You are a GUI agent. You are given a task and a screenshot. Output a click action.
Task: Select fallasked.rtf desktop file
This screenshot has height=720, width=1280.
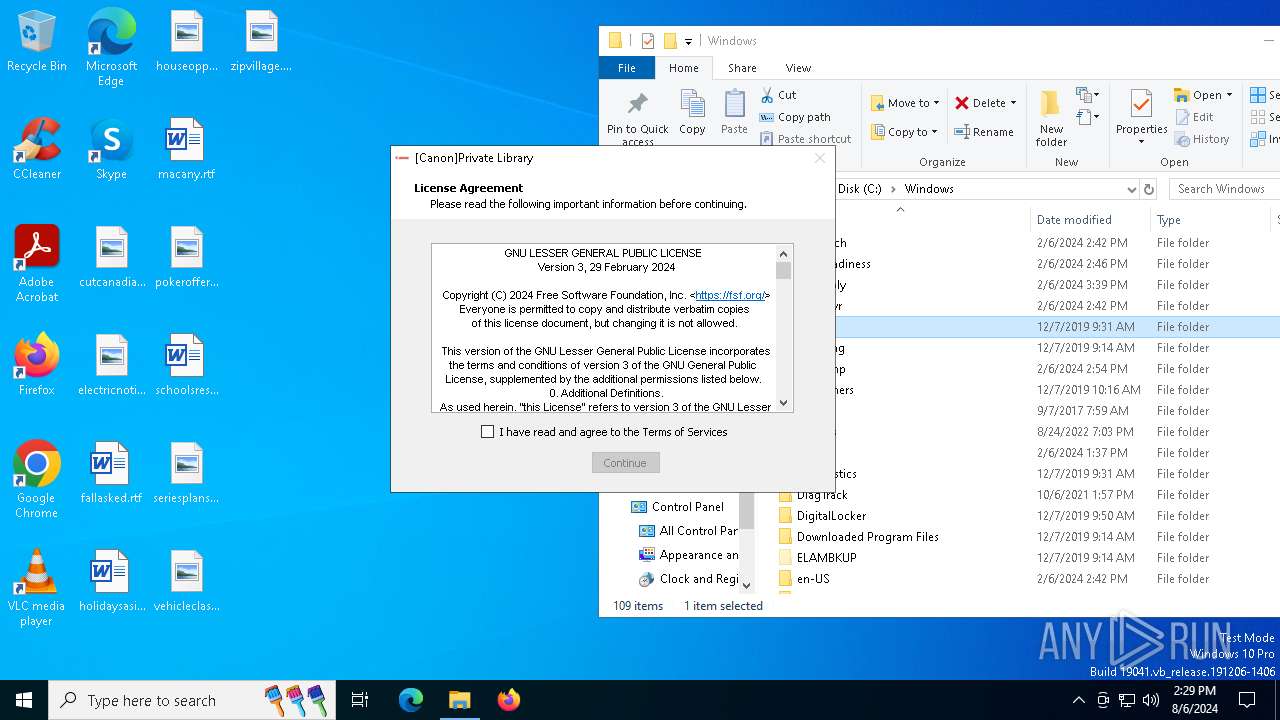point(111,473)
